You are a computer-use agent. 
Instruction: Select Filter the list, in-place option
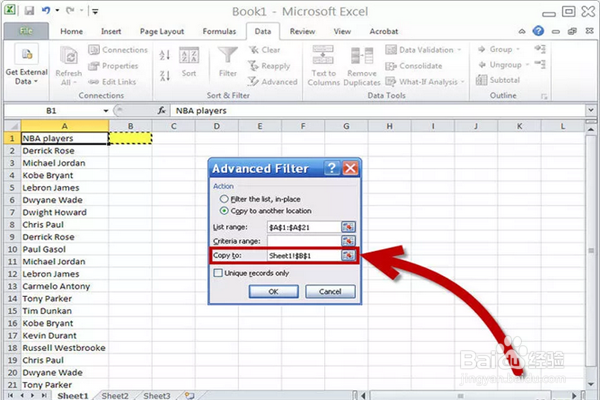click(x=224, y=199)
